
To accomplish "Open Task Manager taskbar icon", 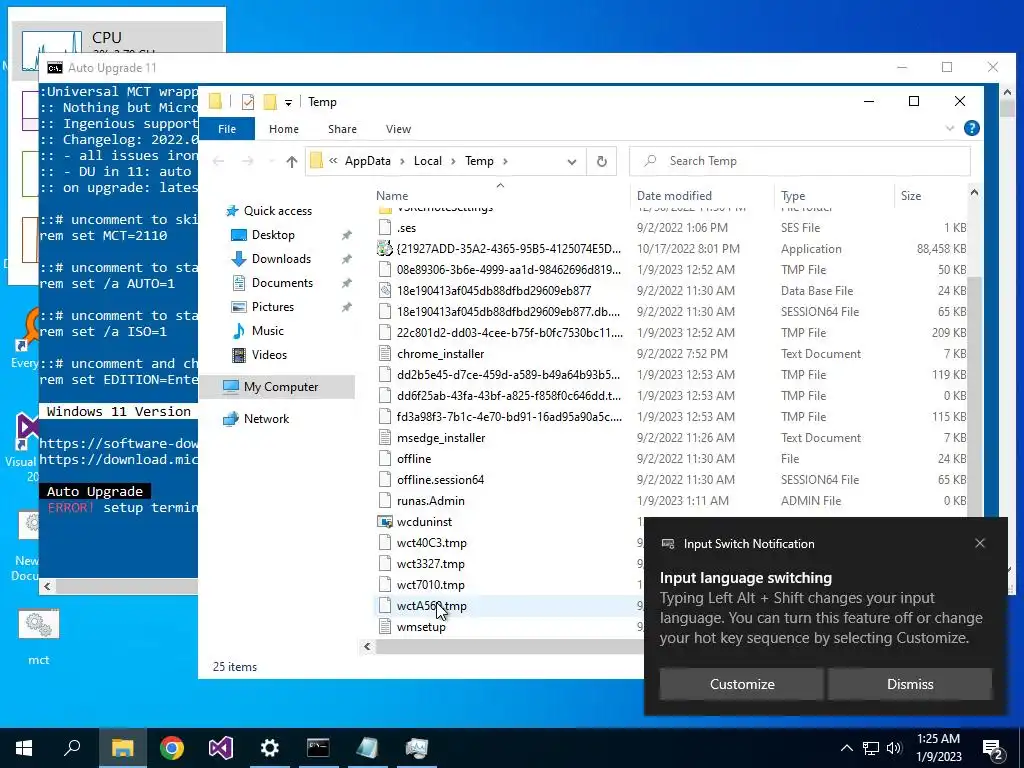I will pyautogui.click(x=416, y=748).
